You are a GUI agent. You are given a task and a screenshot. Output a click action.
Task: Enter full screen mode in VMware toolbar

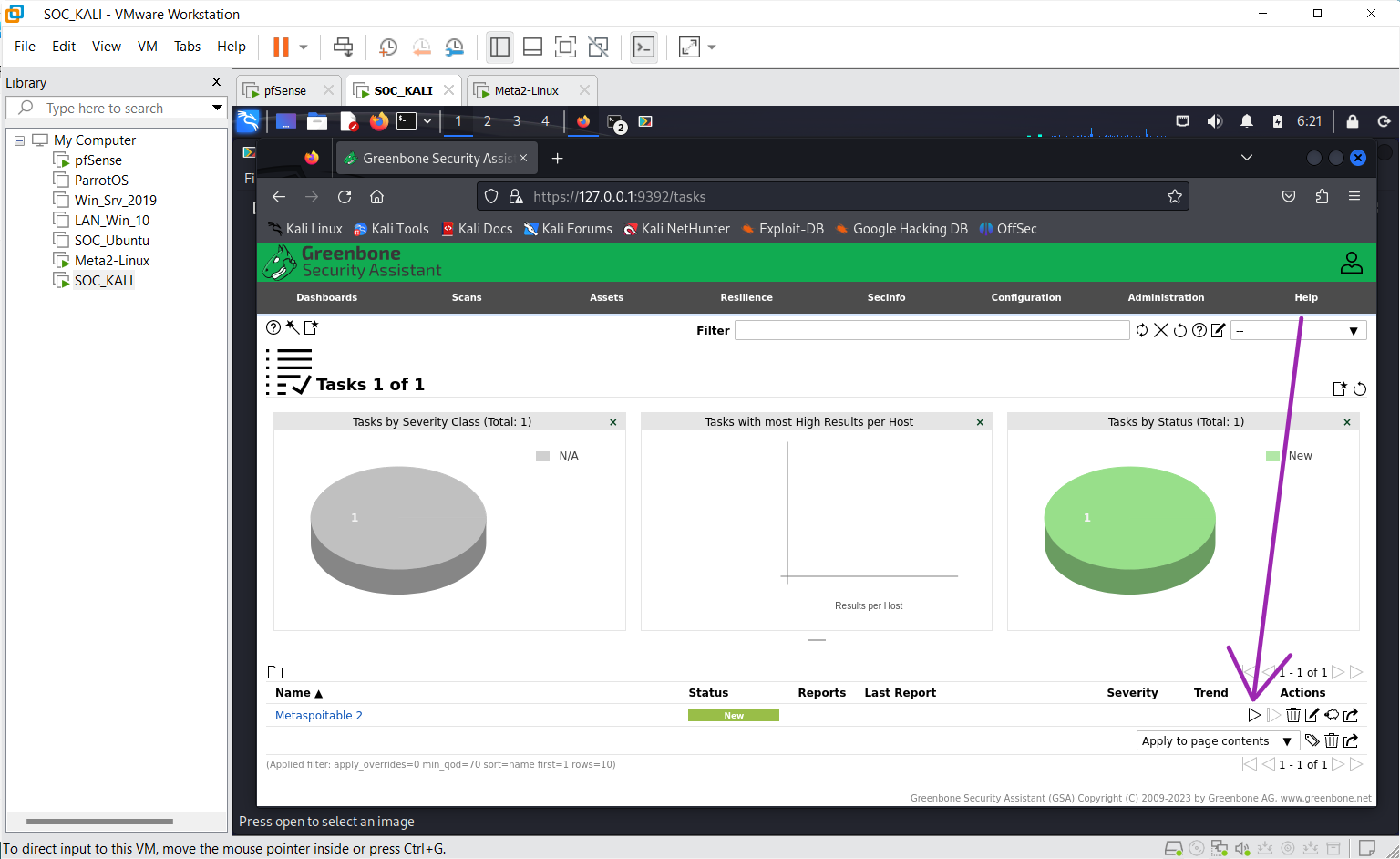click(565, 47)
